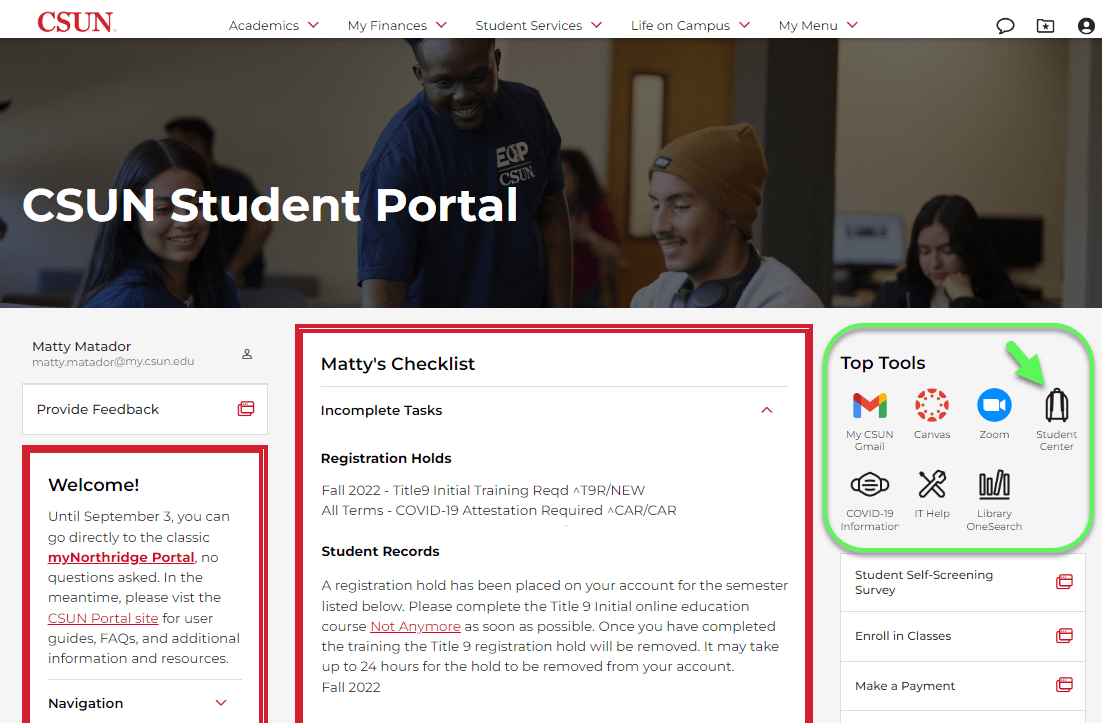This screenshot has width=1102, height=723.
Task: Open the Not Anymore course link
Action: [415, 626]
